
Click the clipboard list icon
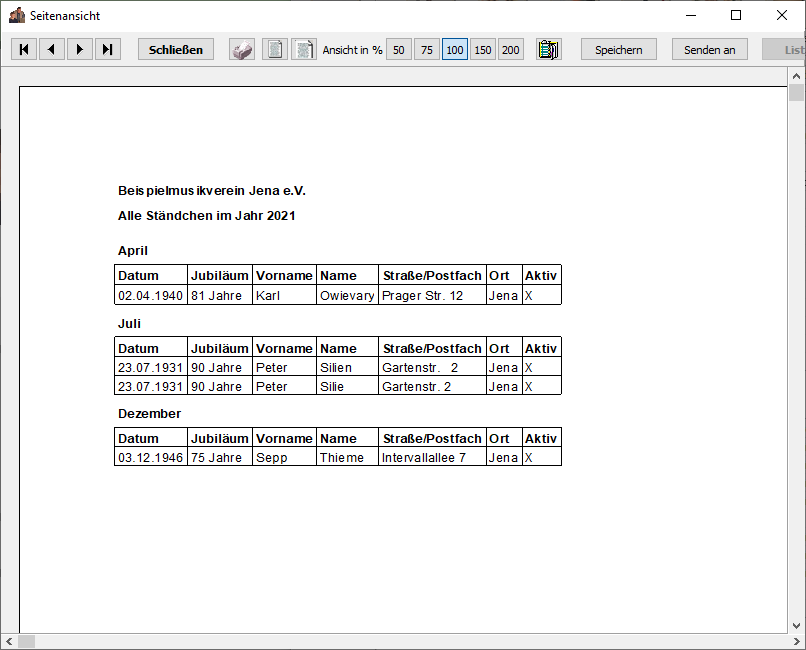[548, 50]
